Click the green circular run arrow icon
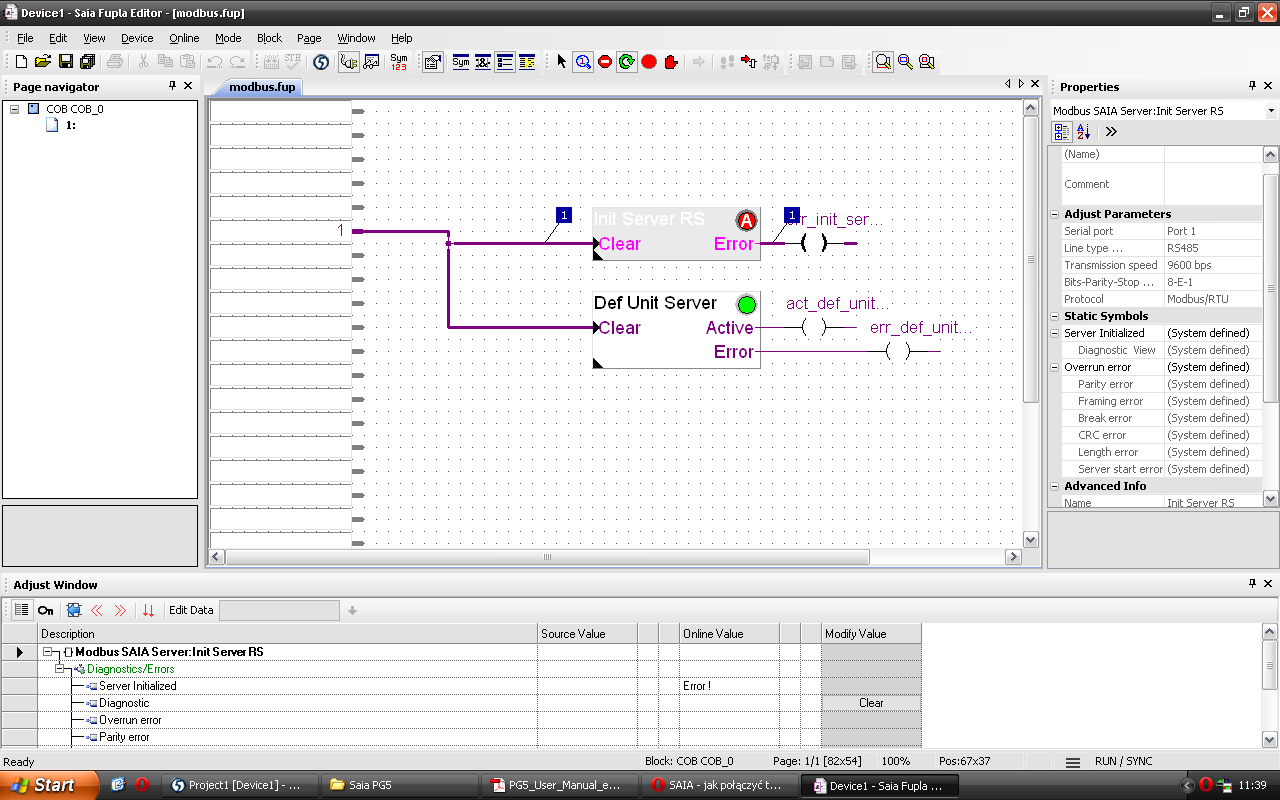Image resolution: width=1280 pixels, height=800 pixels. [x=627, y=62]
